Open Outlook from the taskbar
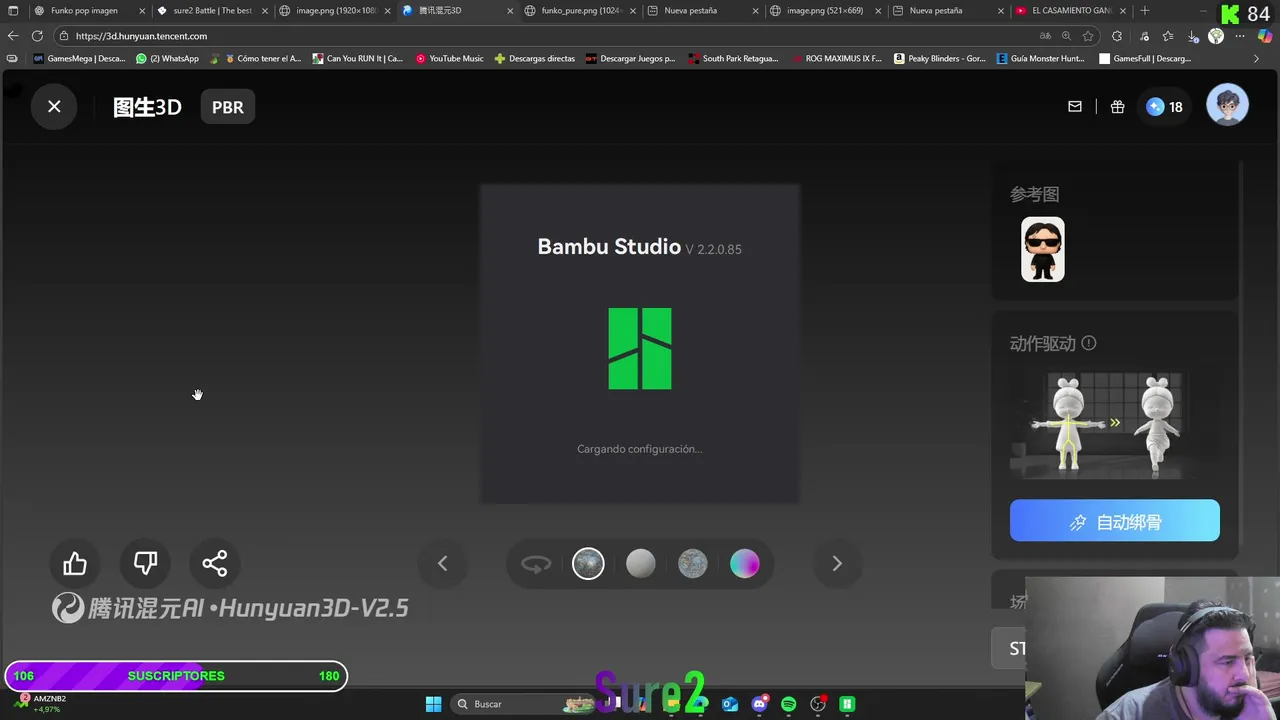1280x720 pixels. click(730, 704)
